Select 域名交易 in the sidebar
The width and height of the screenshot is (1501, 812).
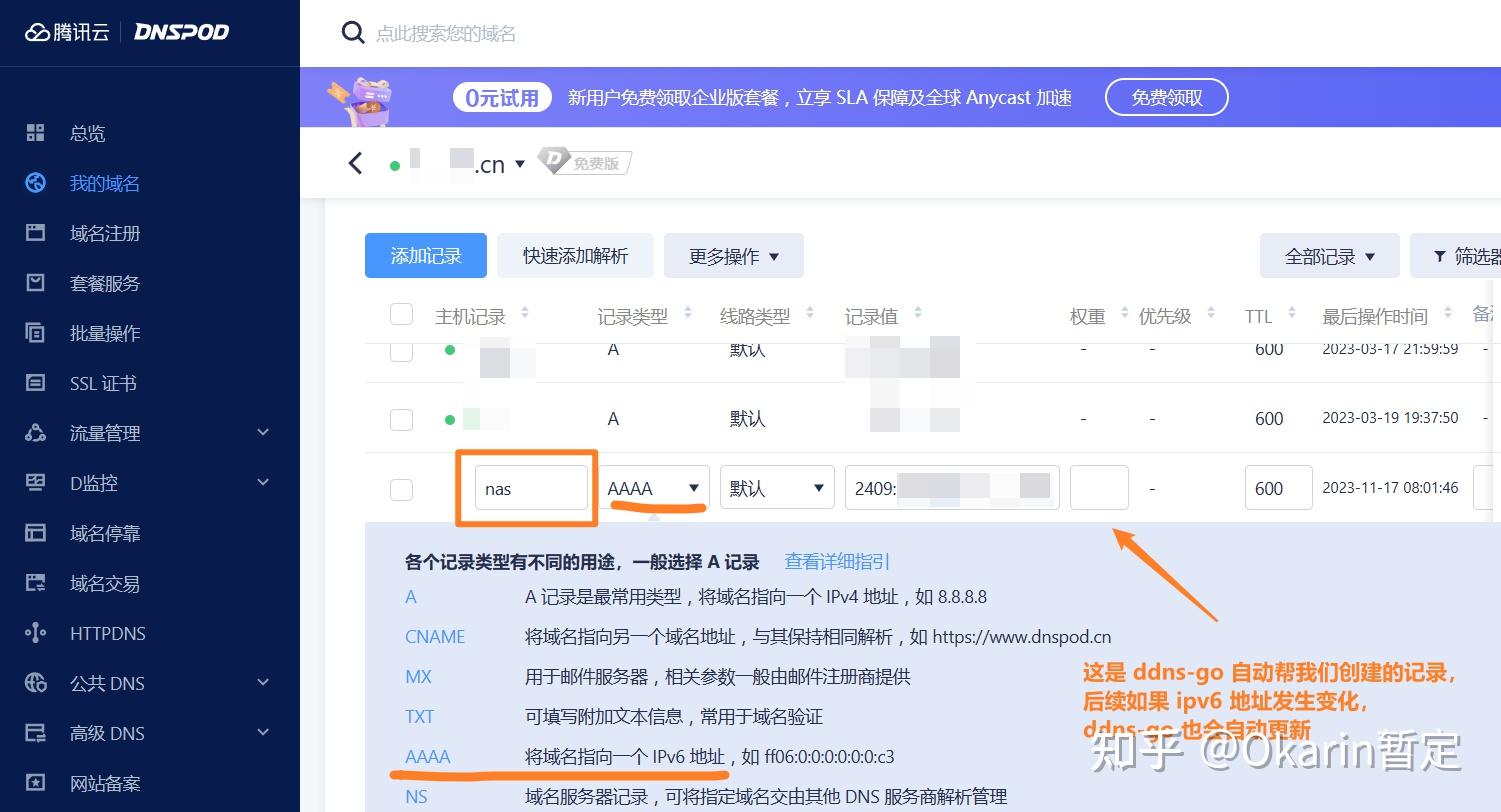coord(103,583)
